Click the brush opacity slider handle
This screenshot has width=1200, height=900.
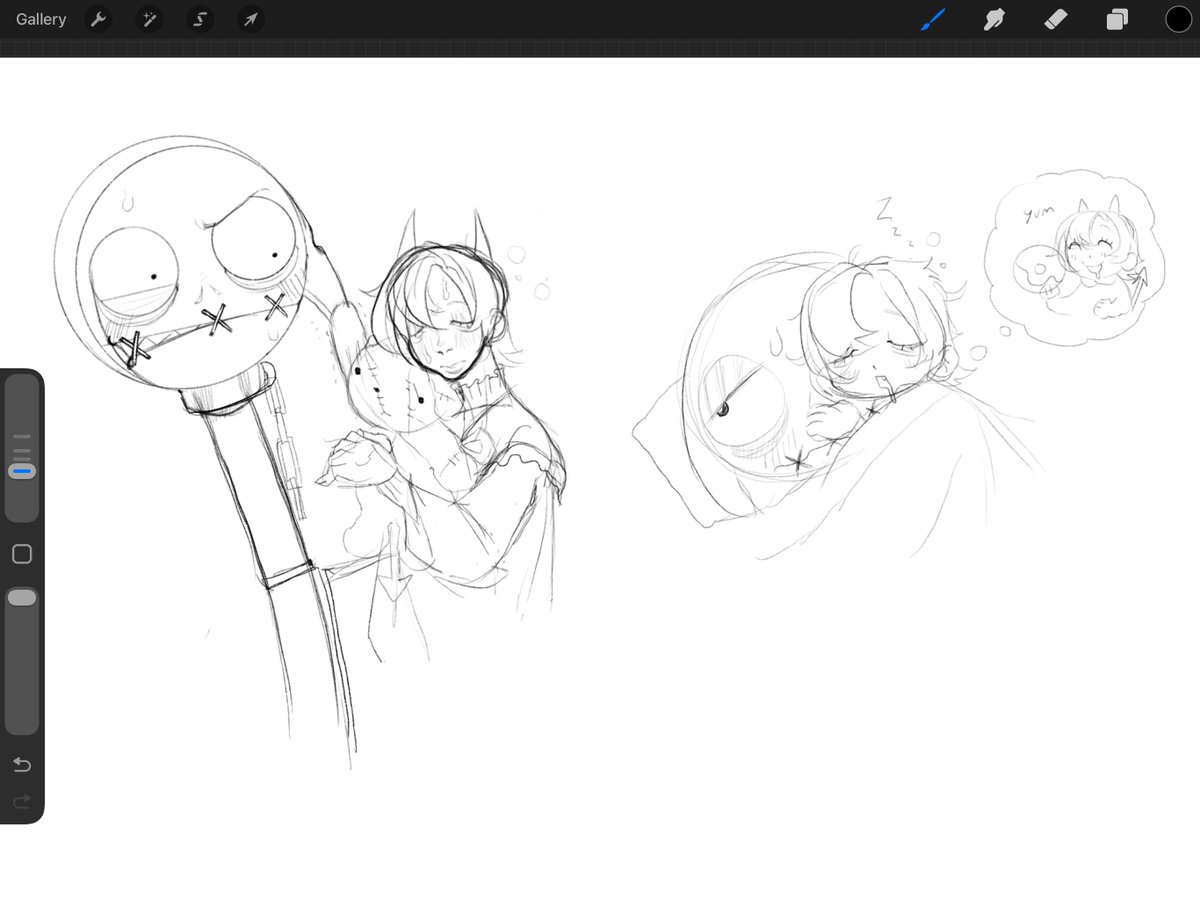[x=22, y=597]
